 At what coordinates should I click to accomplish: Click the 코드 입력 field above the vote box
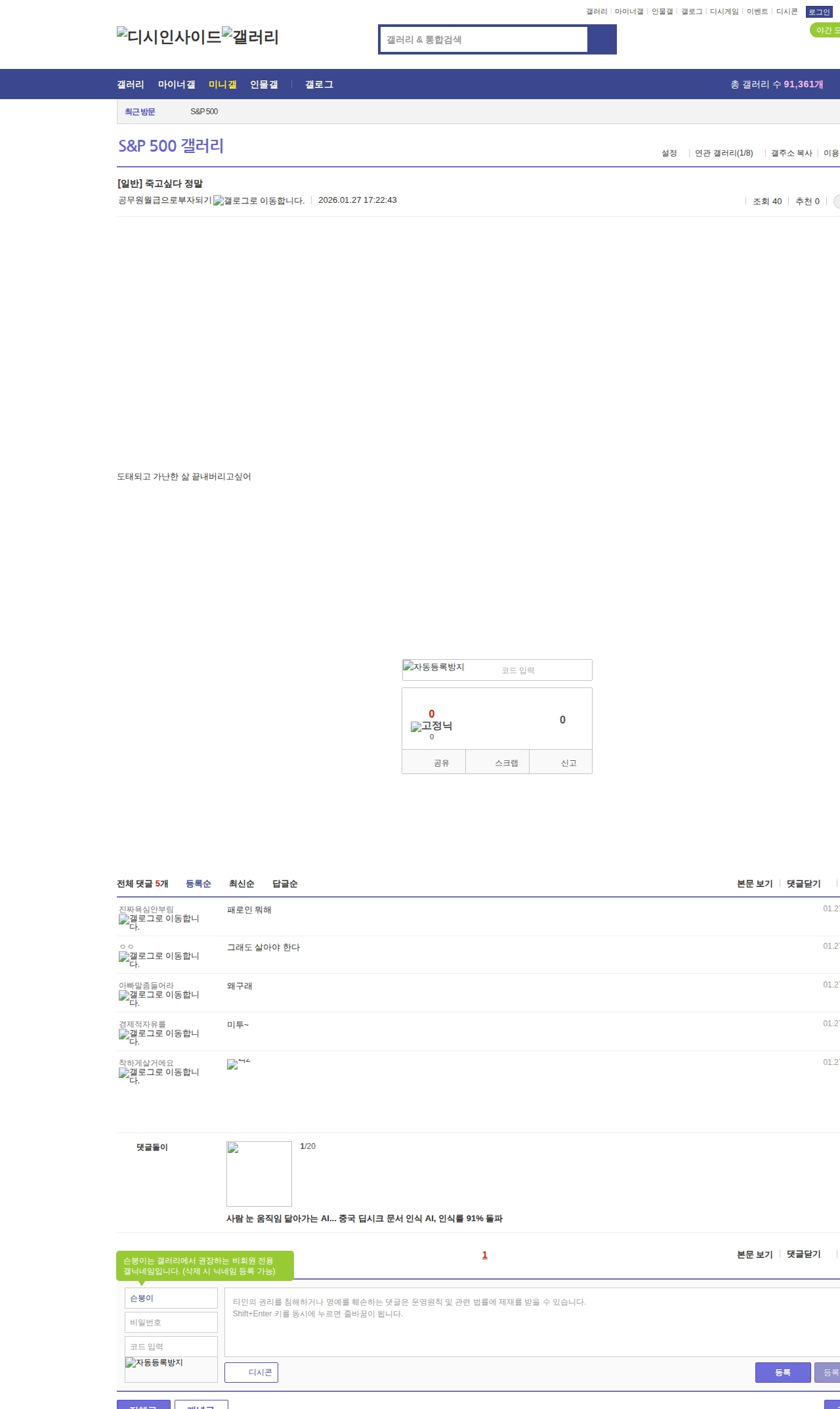[x=544, y=670]
